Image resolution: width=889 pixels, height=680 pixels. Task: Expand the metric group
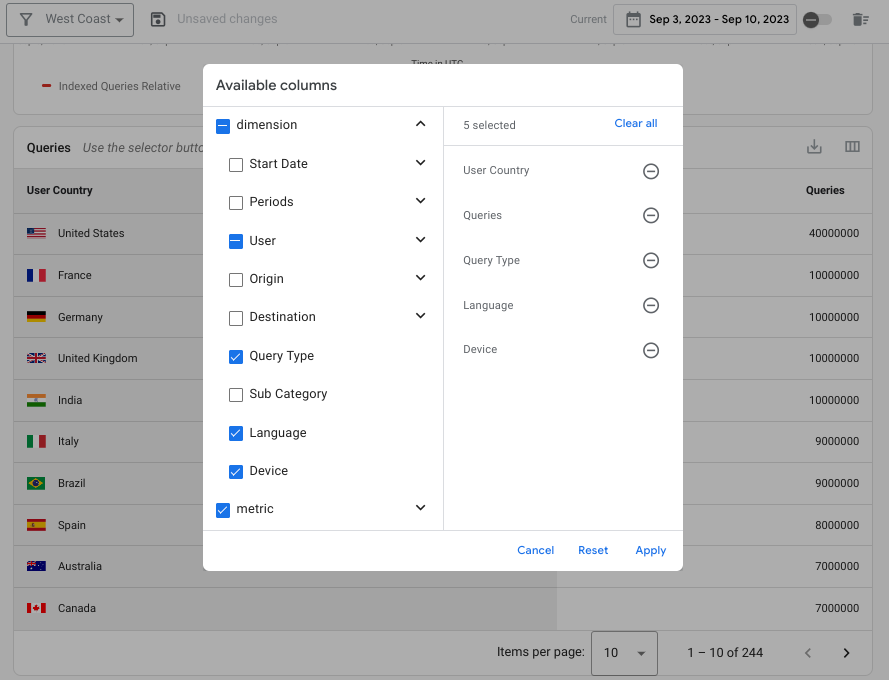(420, 509)
